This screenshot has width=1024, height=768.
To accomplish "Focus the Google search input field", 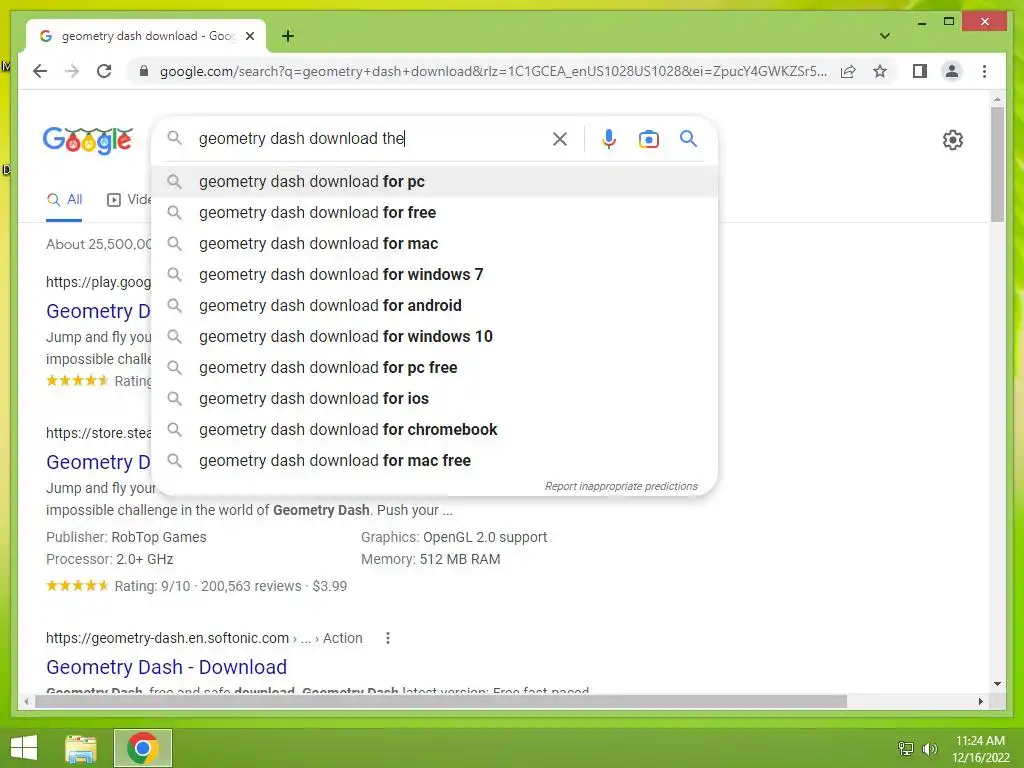I will (x=372, y=138).
